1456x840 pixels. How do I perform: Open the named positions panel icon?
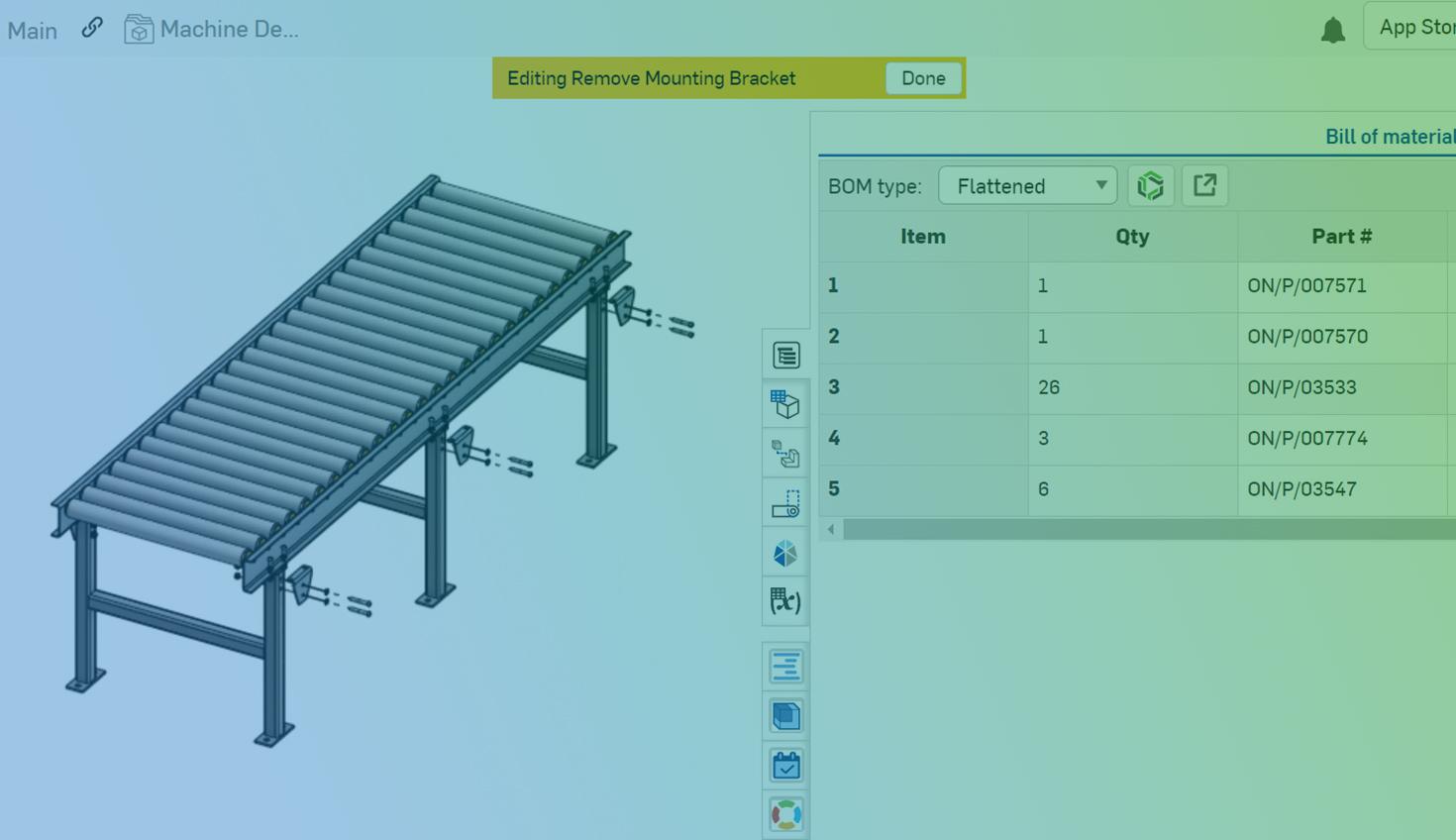click(785, 503)
